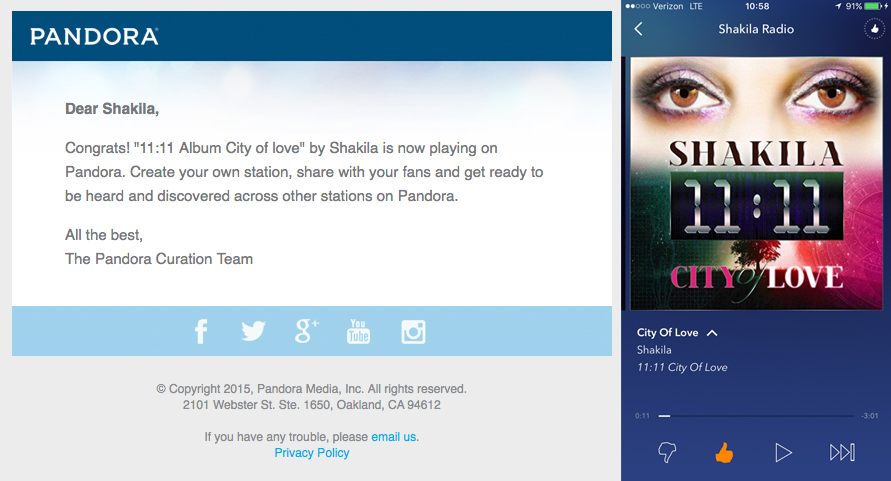The width and height of the screenshot is (891, 481).
Task: Give thumbs down to the current song
Action: 667,453
